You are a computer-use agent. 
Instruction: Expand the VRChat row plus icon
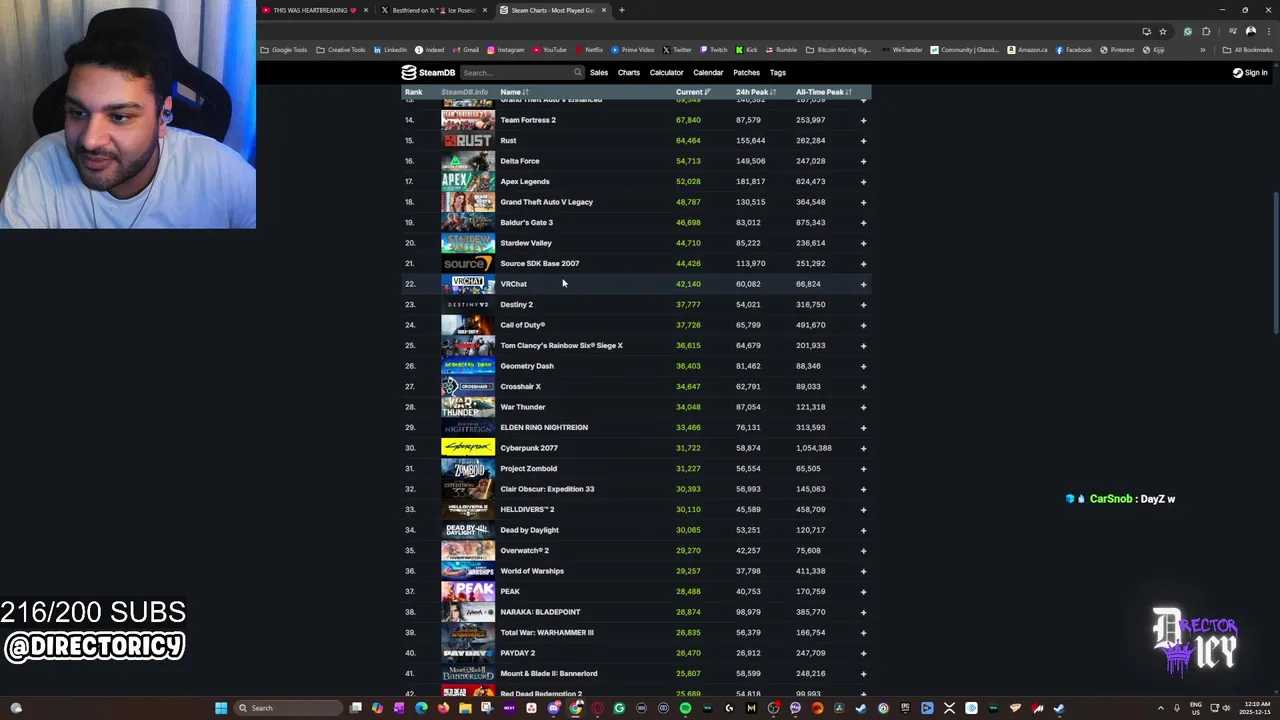point(863,284)
